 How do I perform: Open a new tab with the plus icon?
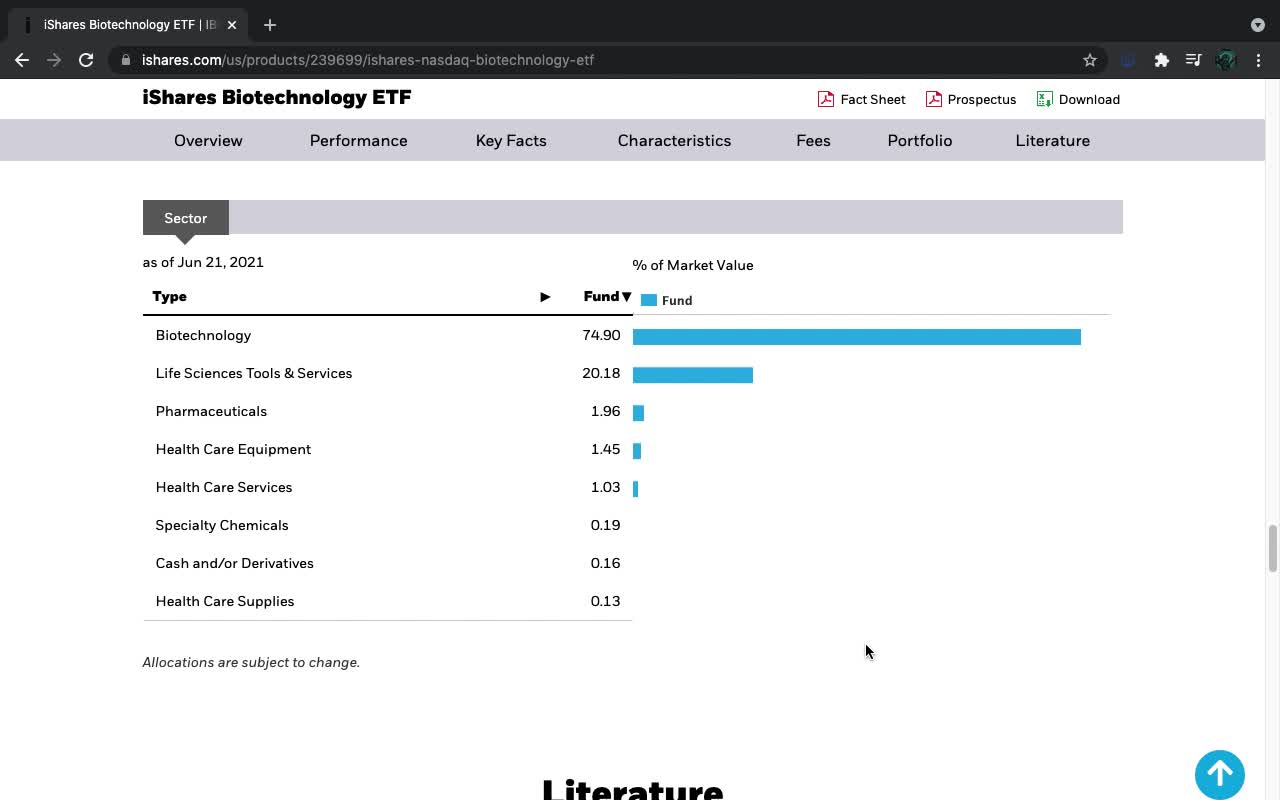(270, 25)
